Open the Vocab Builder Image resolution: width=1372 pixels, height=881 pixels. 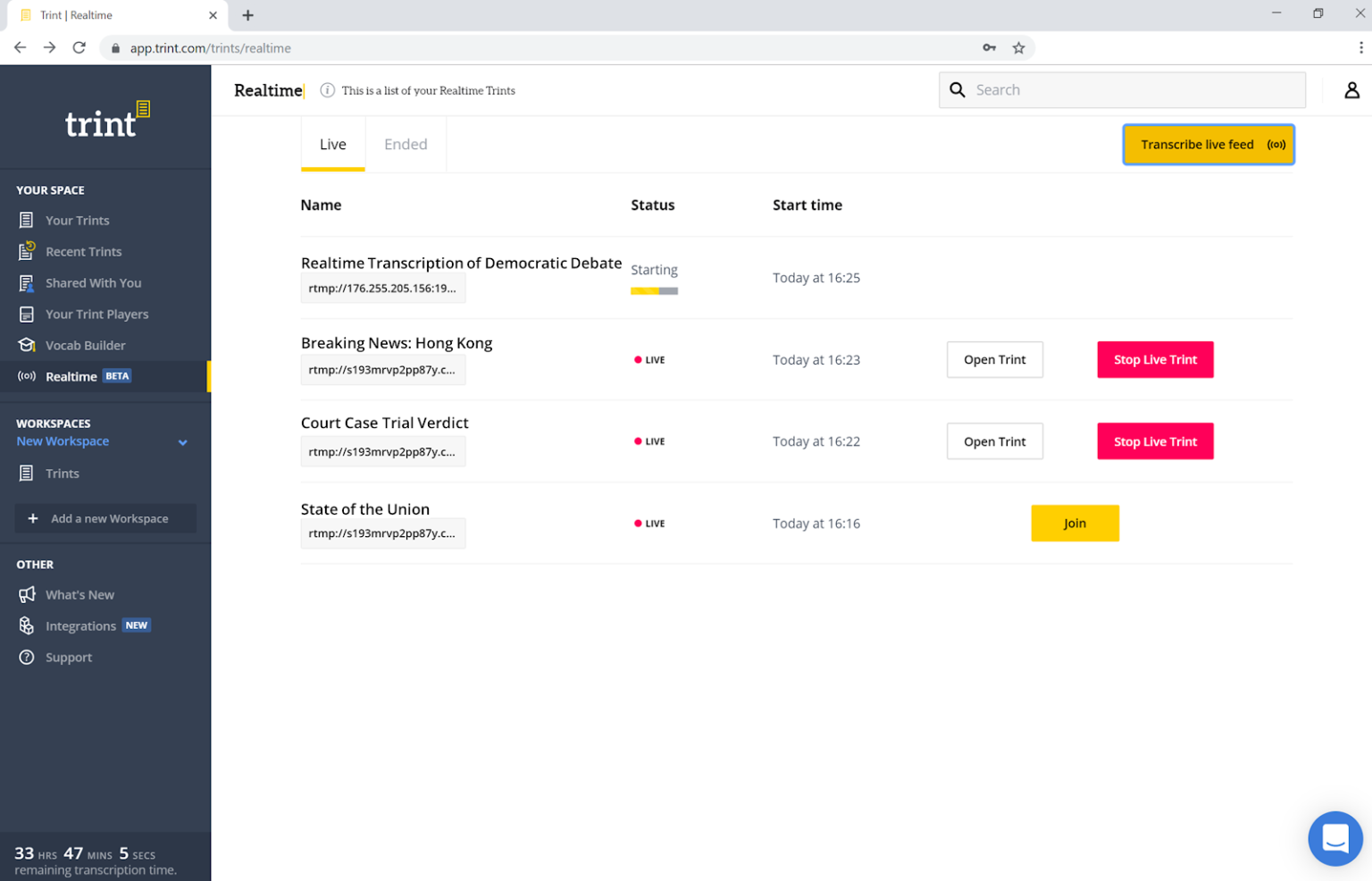pos(86,345)
